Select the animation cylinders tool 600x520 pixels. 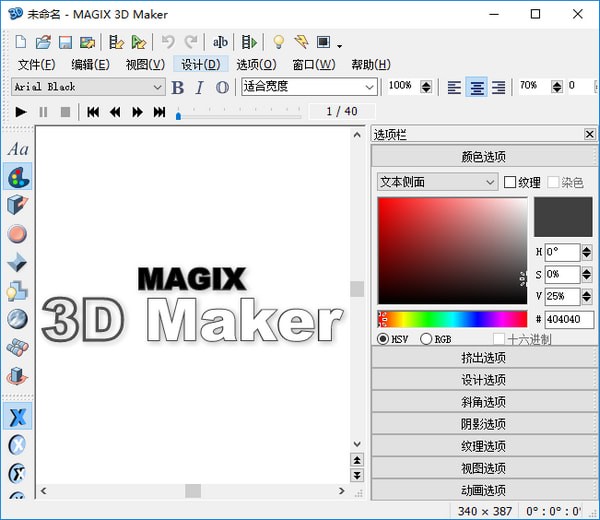tap(18, 347)
